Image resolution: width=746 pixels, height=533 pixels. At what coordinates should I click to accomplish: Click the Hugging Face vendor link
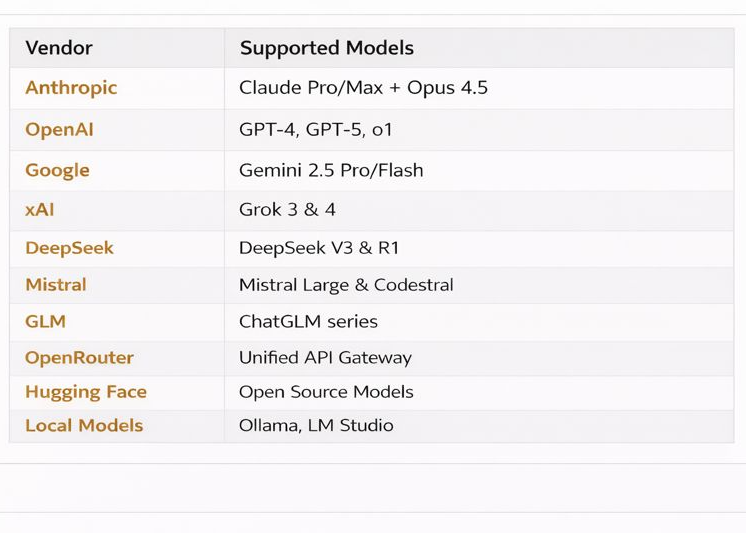point(86,392)
